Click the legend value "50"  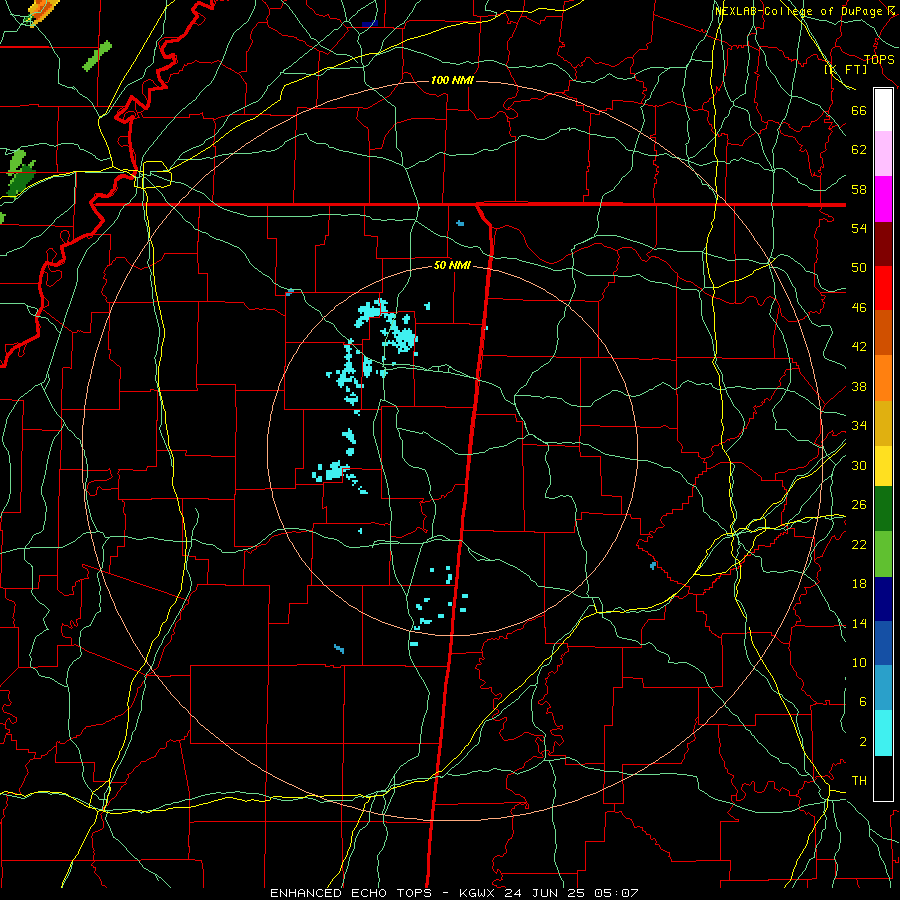859,268
